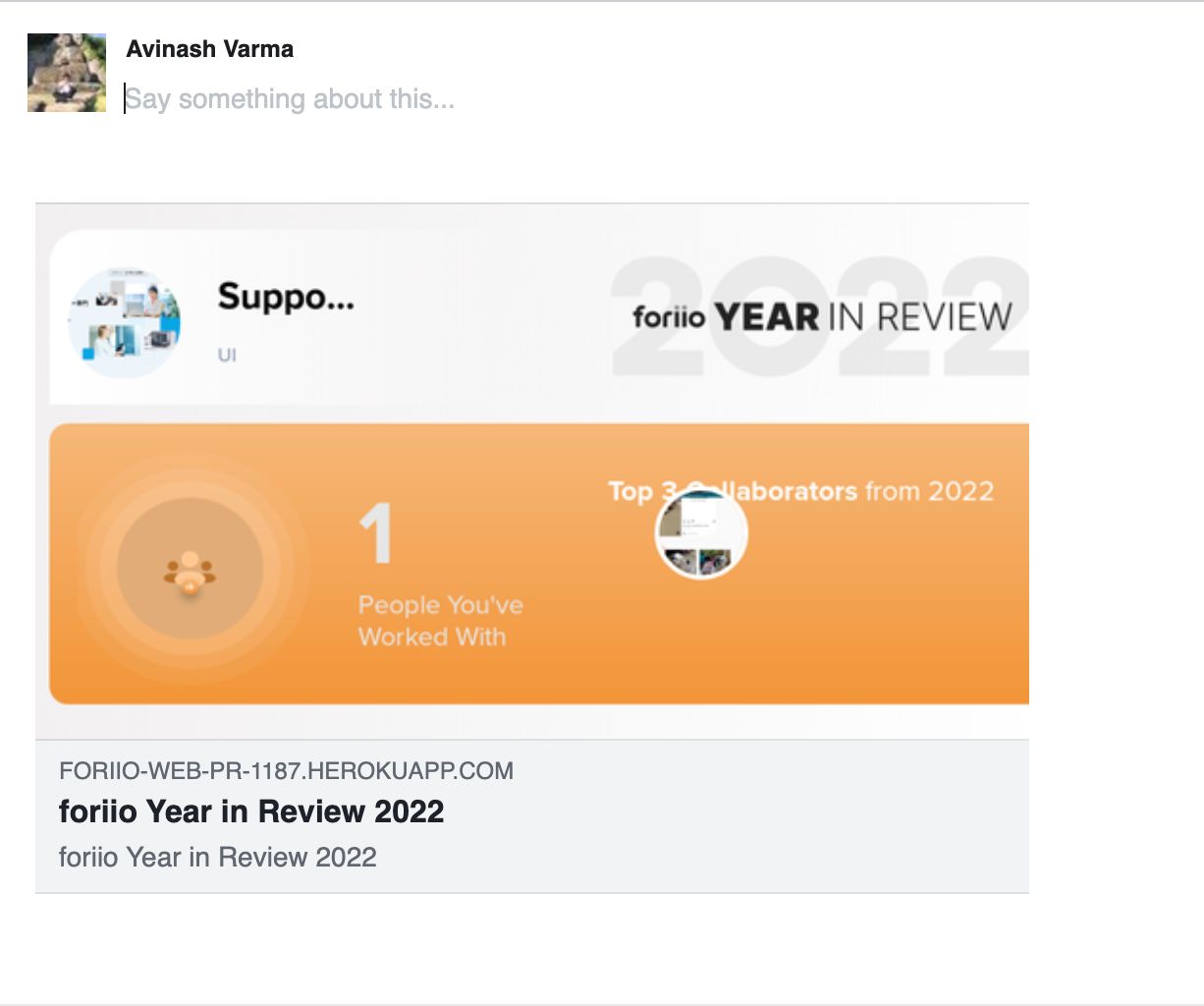This screenshot has width=1204, height=1006.
Task: Click the gray footer section of the preview card
Action: pyautogui.click(x=532, y=815)
